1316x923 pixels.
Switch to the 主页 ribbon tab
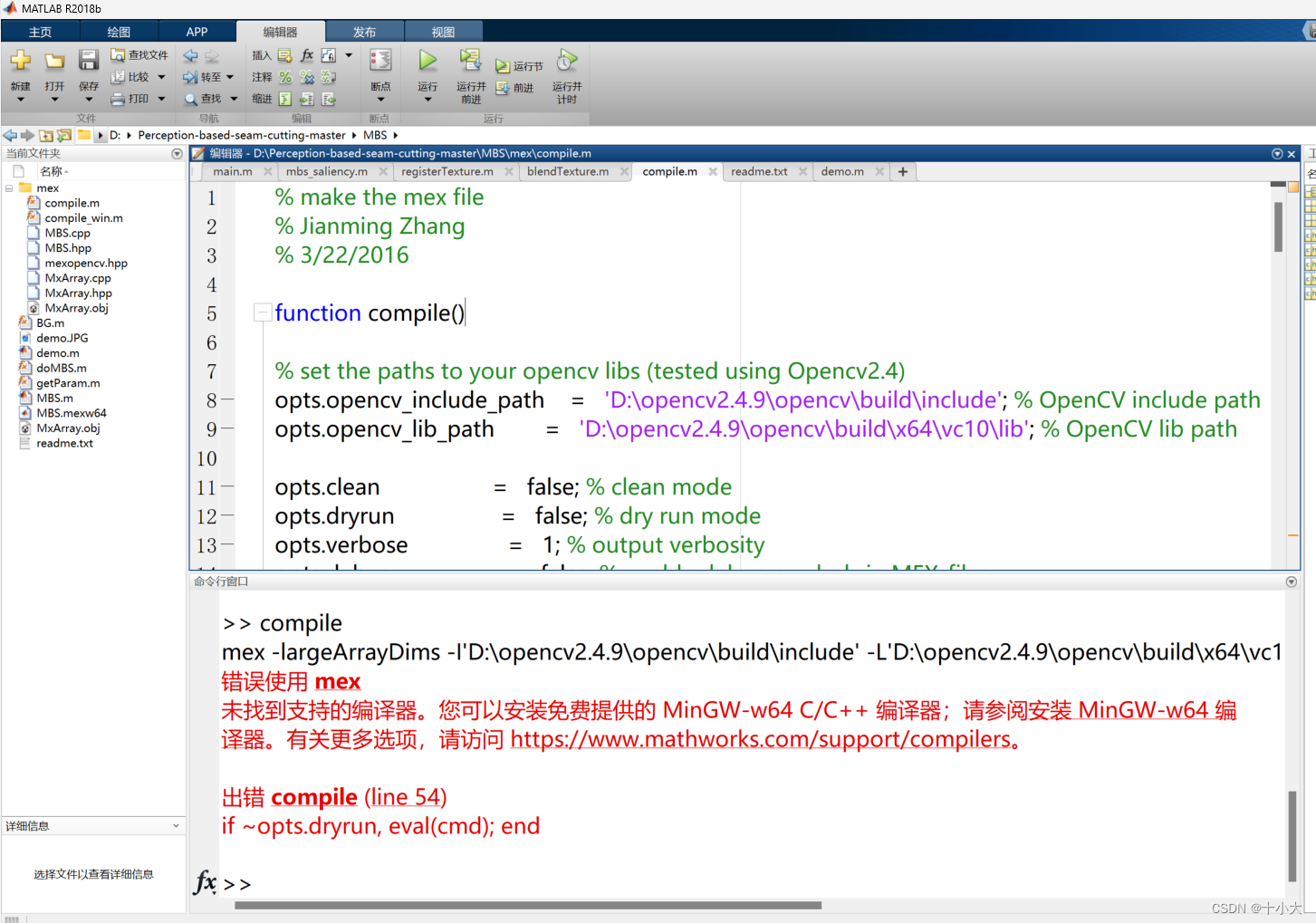coord(40,32)
